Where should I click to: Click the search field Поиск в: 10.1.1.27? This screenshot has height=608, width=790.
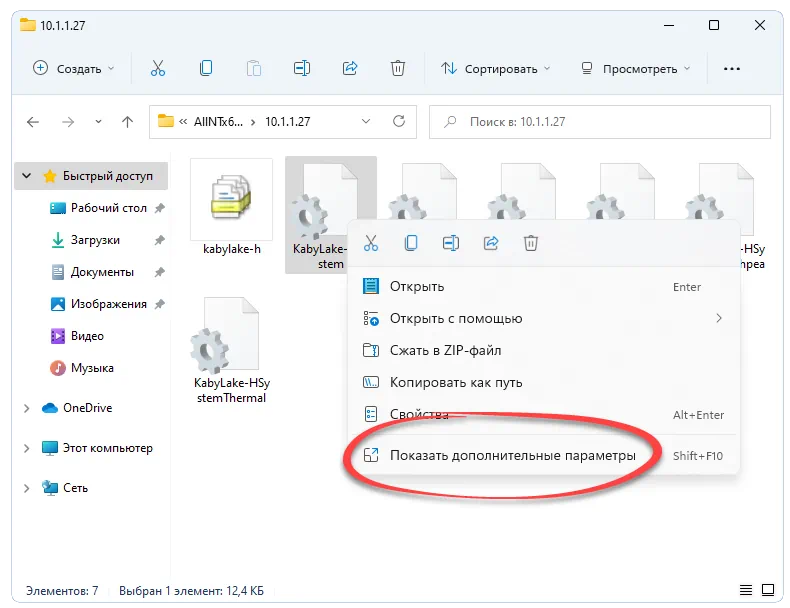600,122
